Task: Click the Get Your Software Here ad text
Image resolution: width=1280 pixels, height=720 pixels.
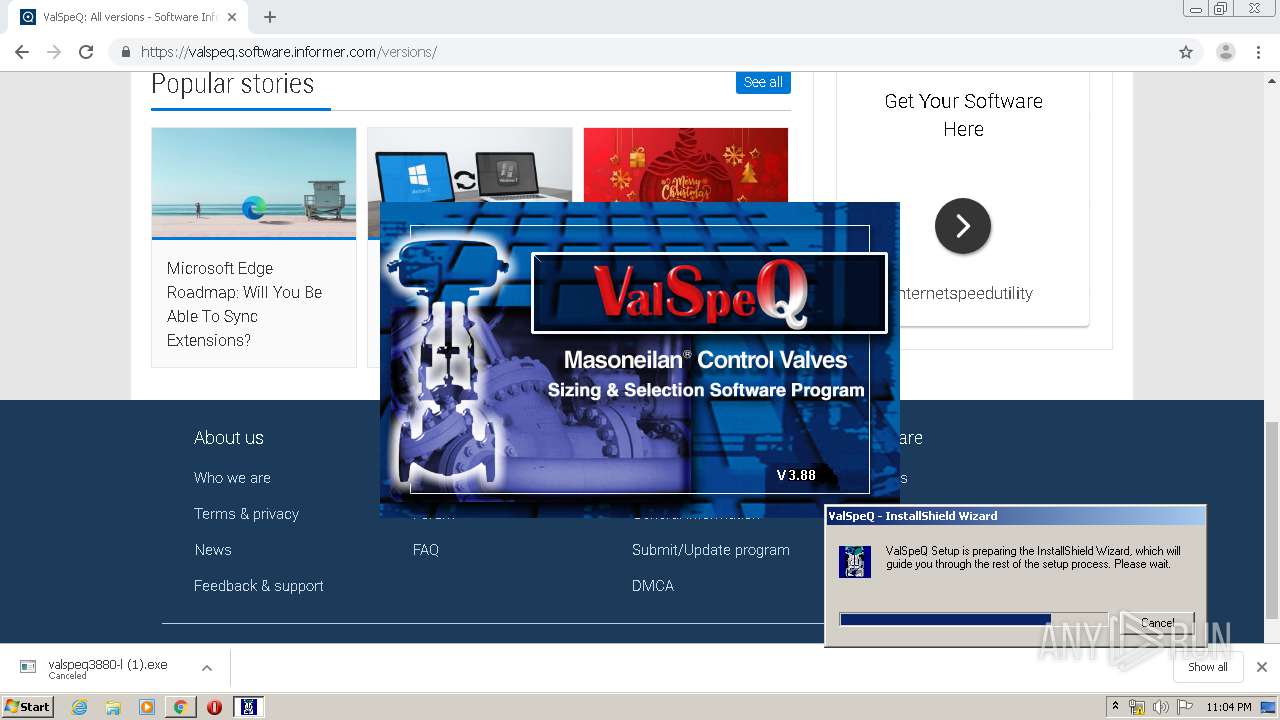Action: 963,115
